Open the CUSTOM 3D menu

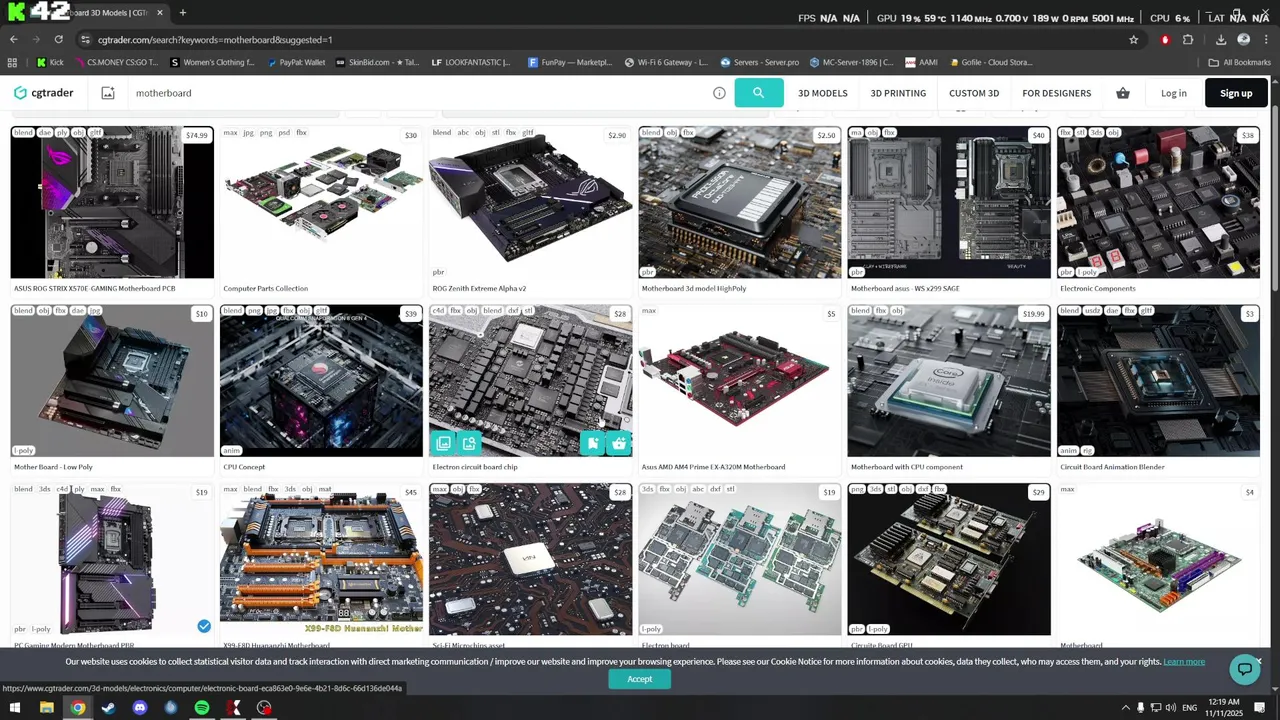click(x=974, y=93)
